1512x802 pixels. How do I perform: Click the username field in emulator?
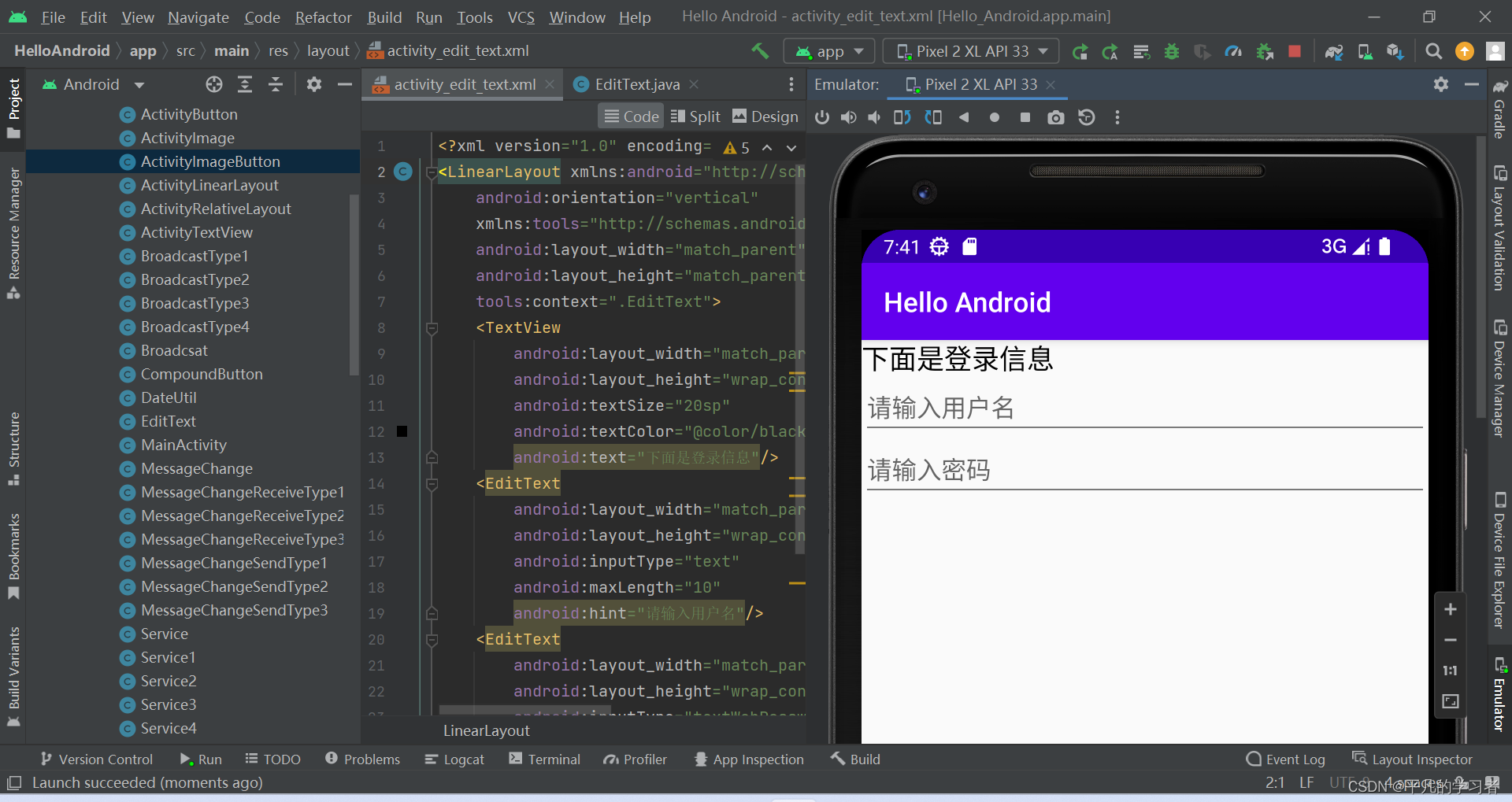(x=1144, y=409)
